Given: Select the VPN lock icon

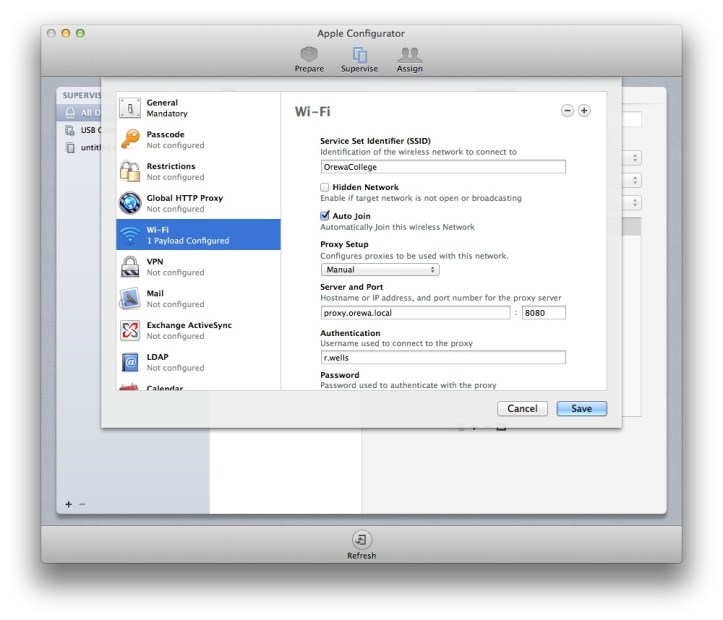Looking at the screenshot, I should [x=130, y=266].
